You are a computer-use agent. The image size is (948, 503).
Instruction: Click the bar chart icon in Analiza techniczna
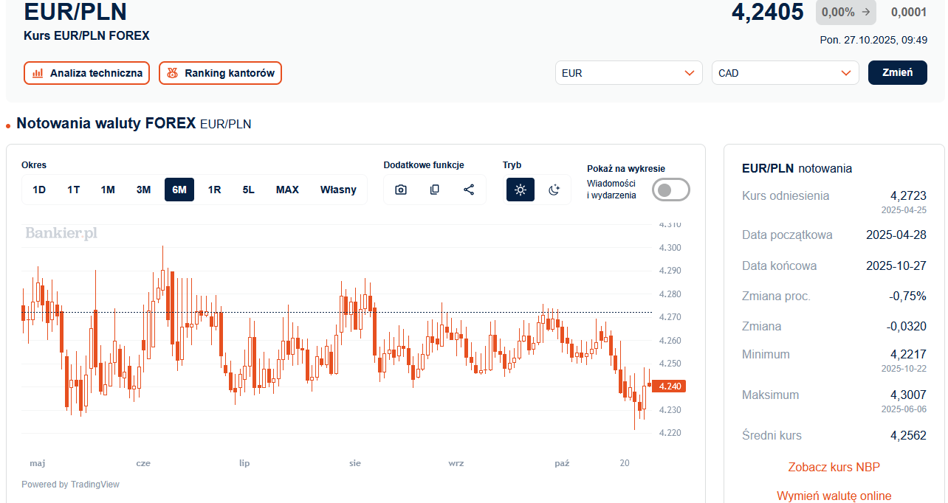(38, 73)
